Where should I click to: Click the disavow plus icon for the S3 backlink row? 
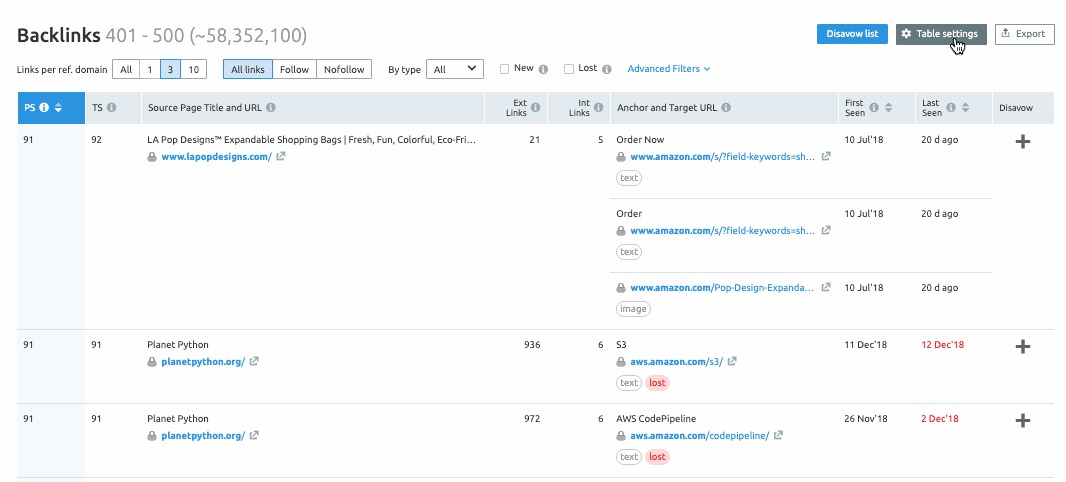pyautogui.click(x=1022, y=347)
